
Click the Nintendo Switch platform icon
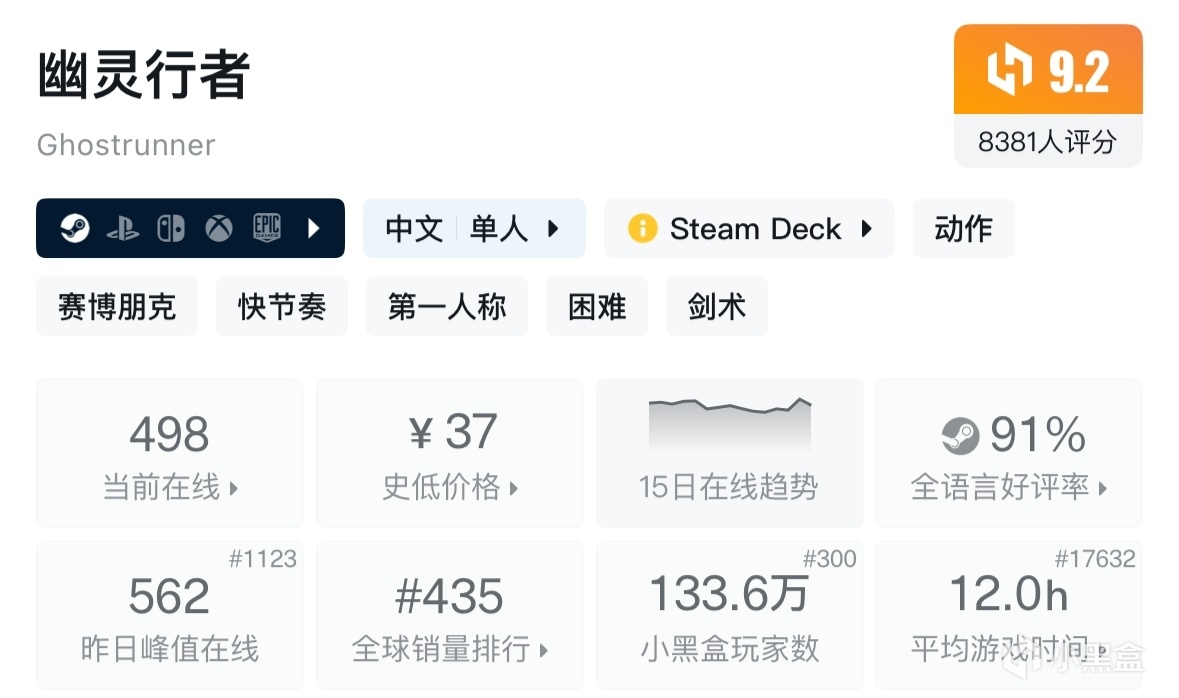coord(171,229)
